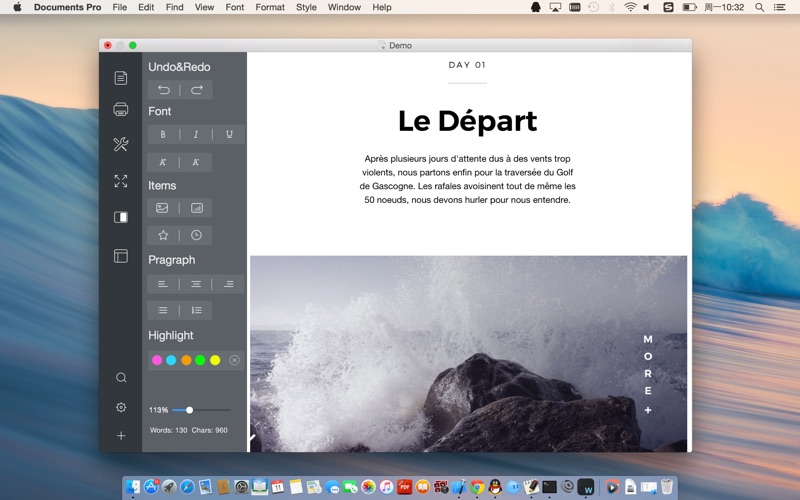Open the settings gear icon in the sidebar
Image resolution: width=800 pixels, height=500 pixels.
pyautogui.click(x=121, y=407)
